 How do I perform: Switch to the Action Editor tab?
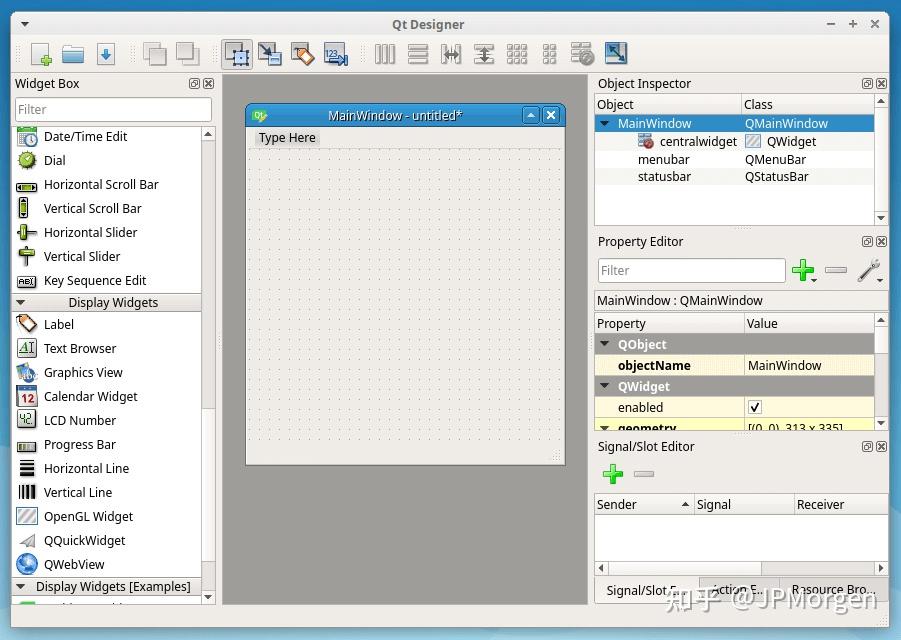point(736,590)
